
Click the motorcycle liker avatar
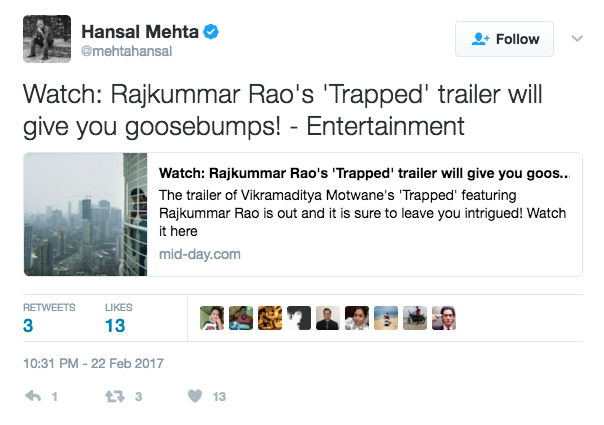(x=415, y=318)
